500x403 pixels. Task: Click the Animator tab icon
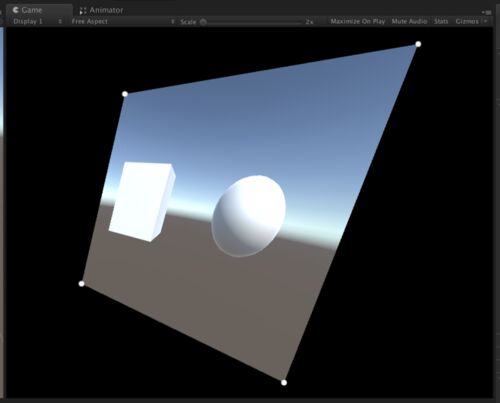83,11
